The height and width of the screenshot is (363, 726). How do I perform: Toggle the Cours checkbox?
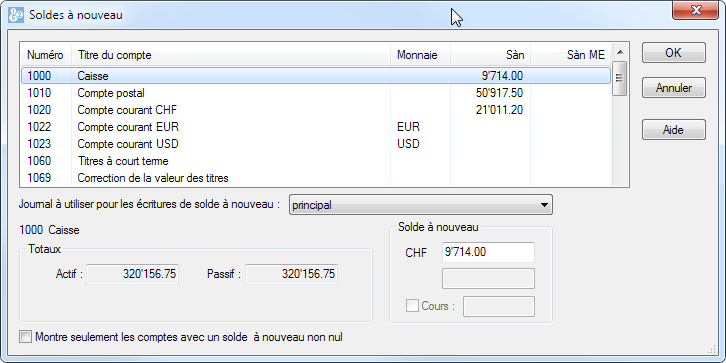(x=412, y=306)
